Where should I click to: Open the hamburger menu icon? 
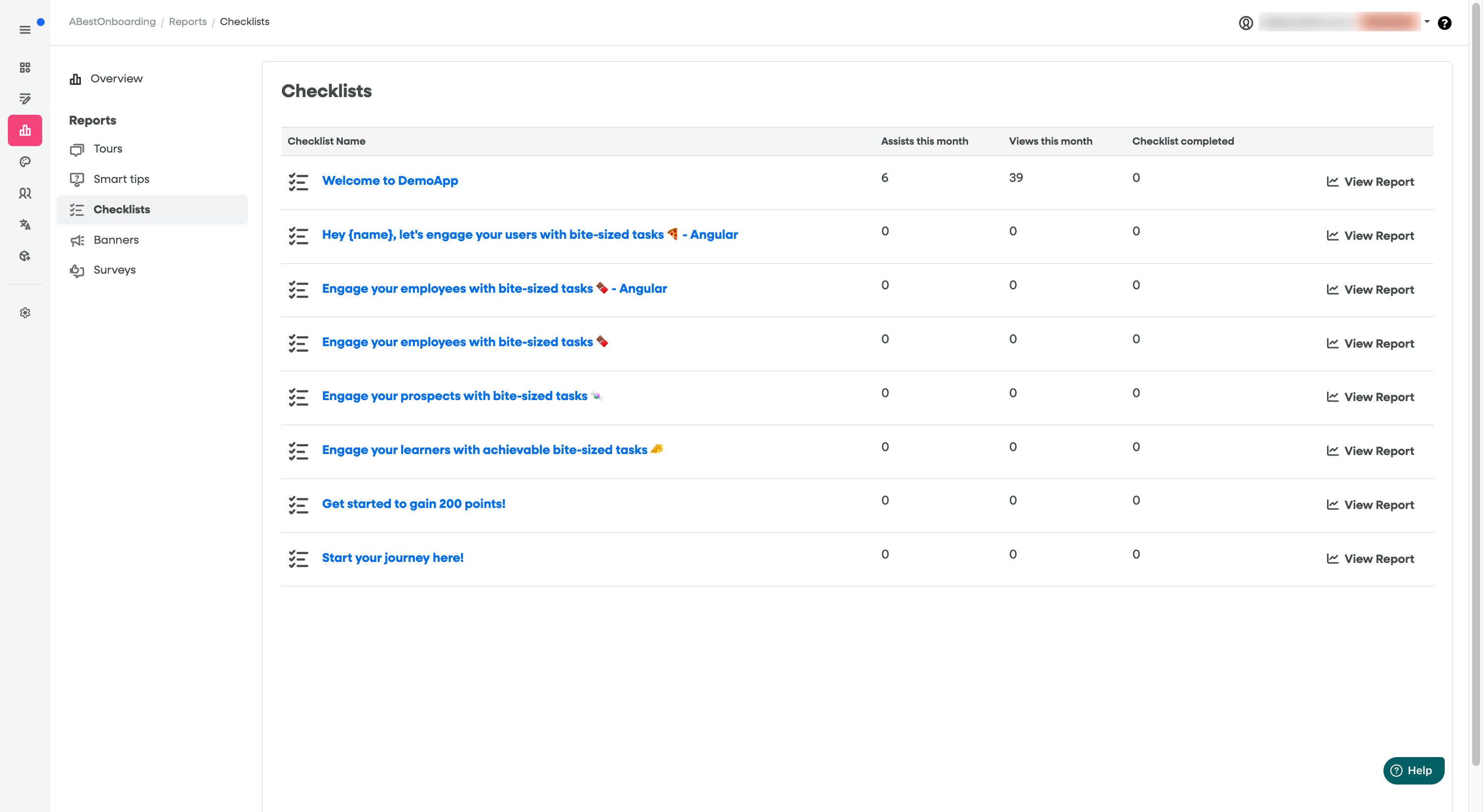pos(25,29)
